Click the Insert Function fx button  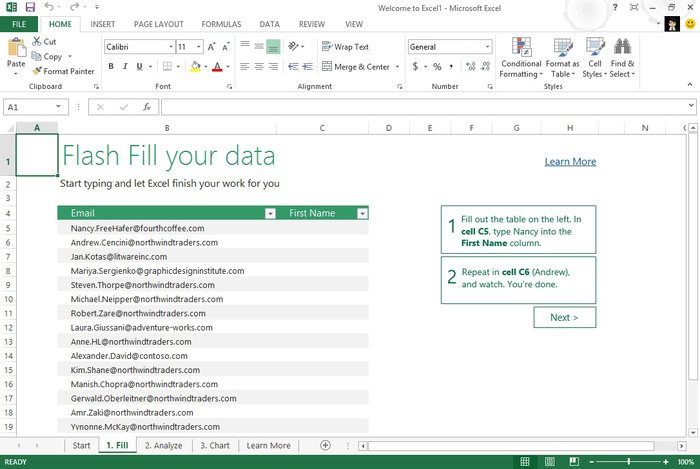(x=145, y=106)
